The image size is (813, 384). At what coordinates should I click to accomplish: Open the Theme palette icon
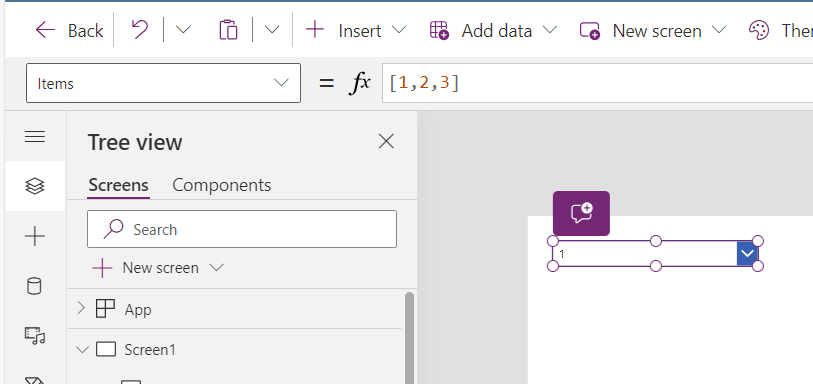click(759, 31)
